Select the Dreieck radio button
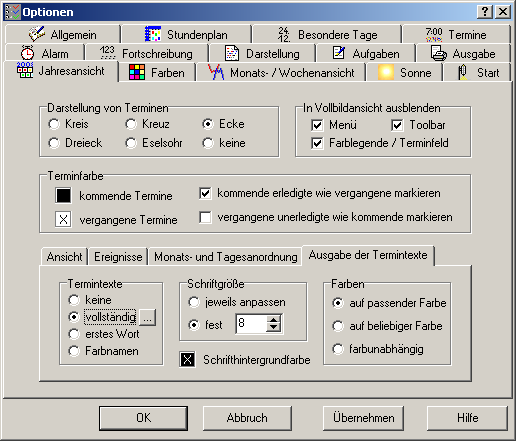This screenshot has width=516, height=441. pos(54,143)
